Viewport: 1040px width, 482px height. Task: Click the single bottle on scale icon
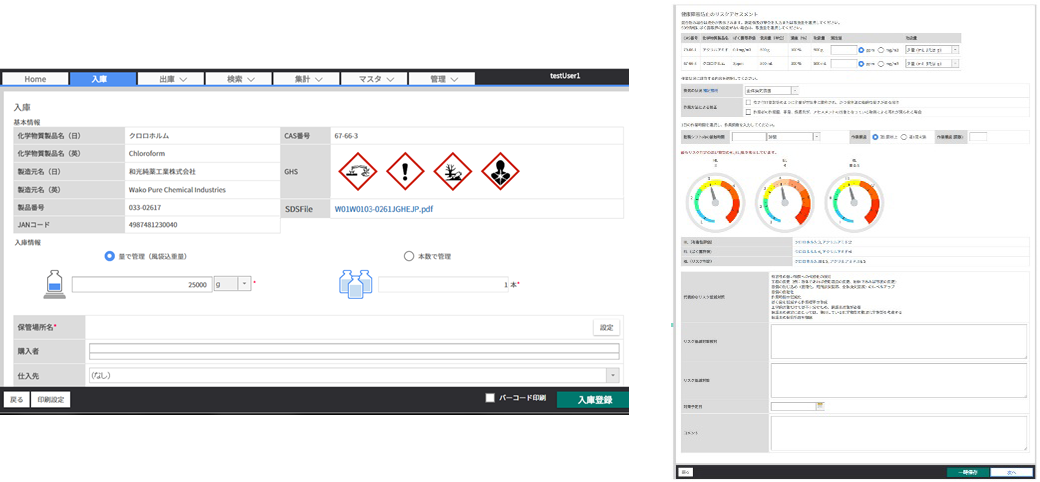pos(57,285)
